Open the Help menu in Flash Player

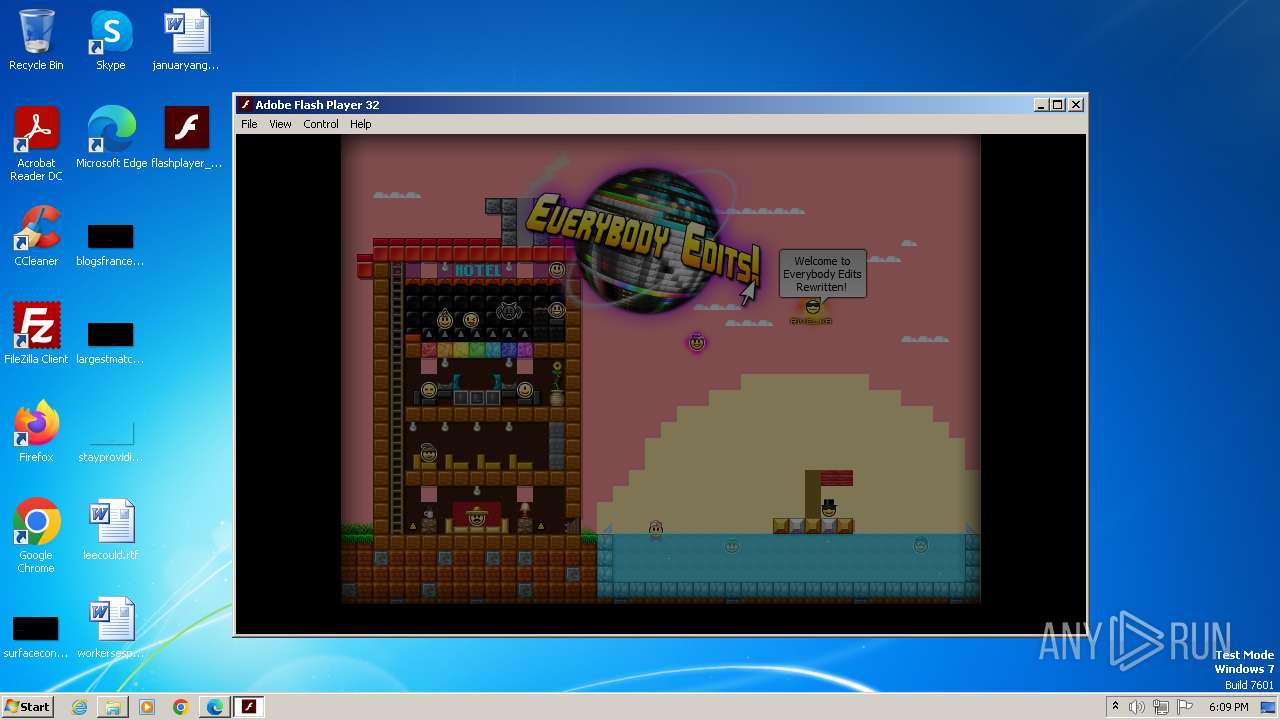click(360, 124)
